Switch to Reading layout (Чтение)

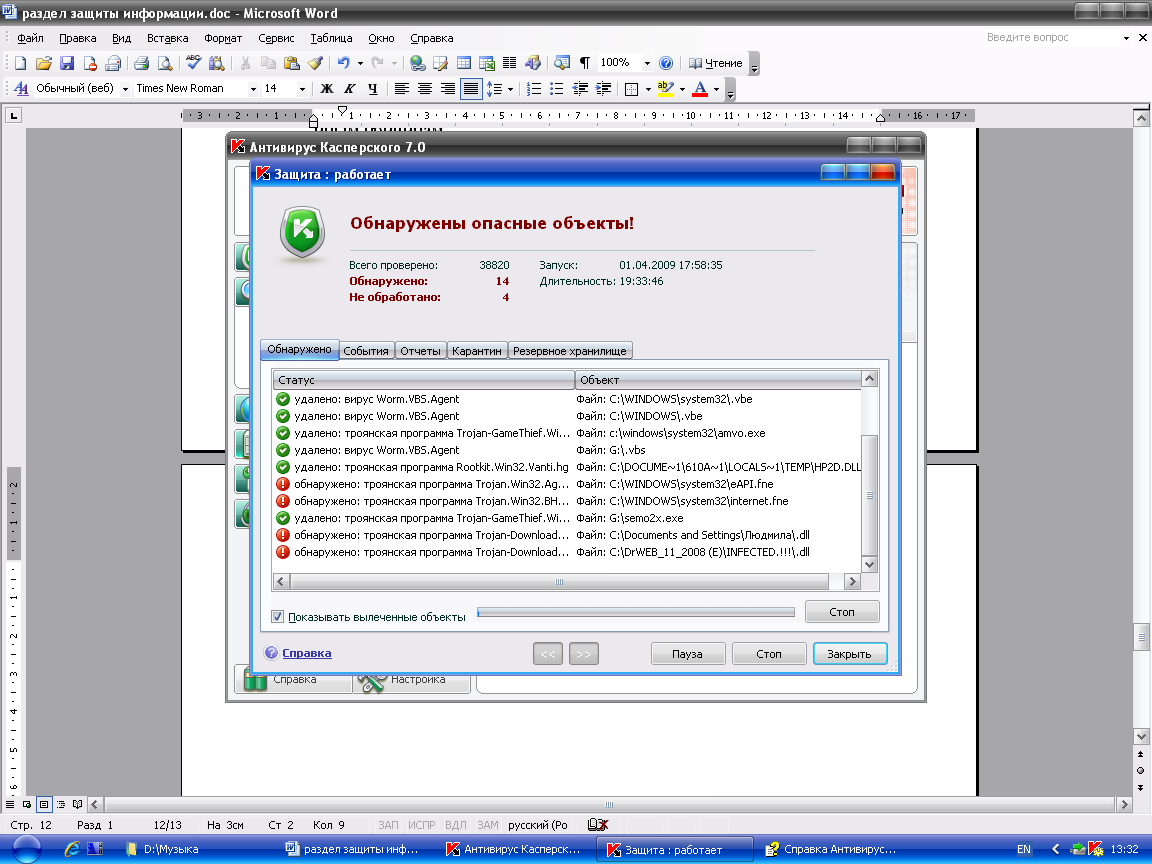716,63
